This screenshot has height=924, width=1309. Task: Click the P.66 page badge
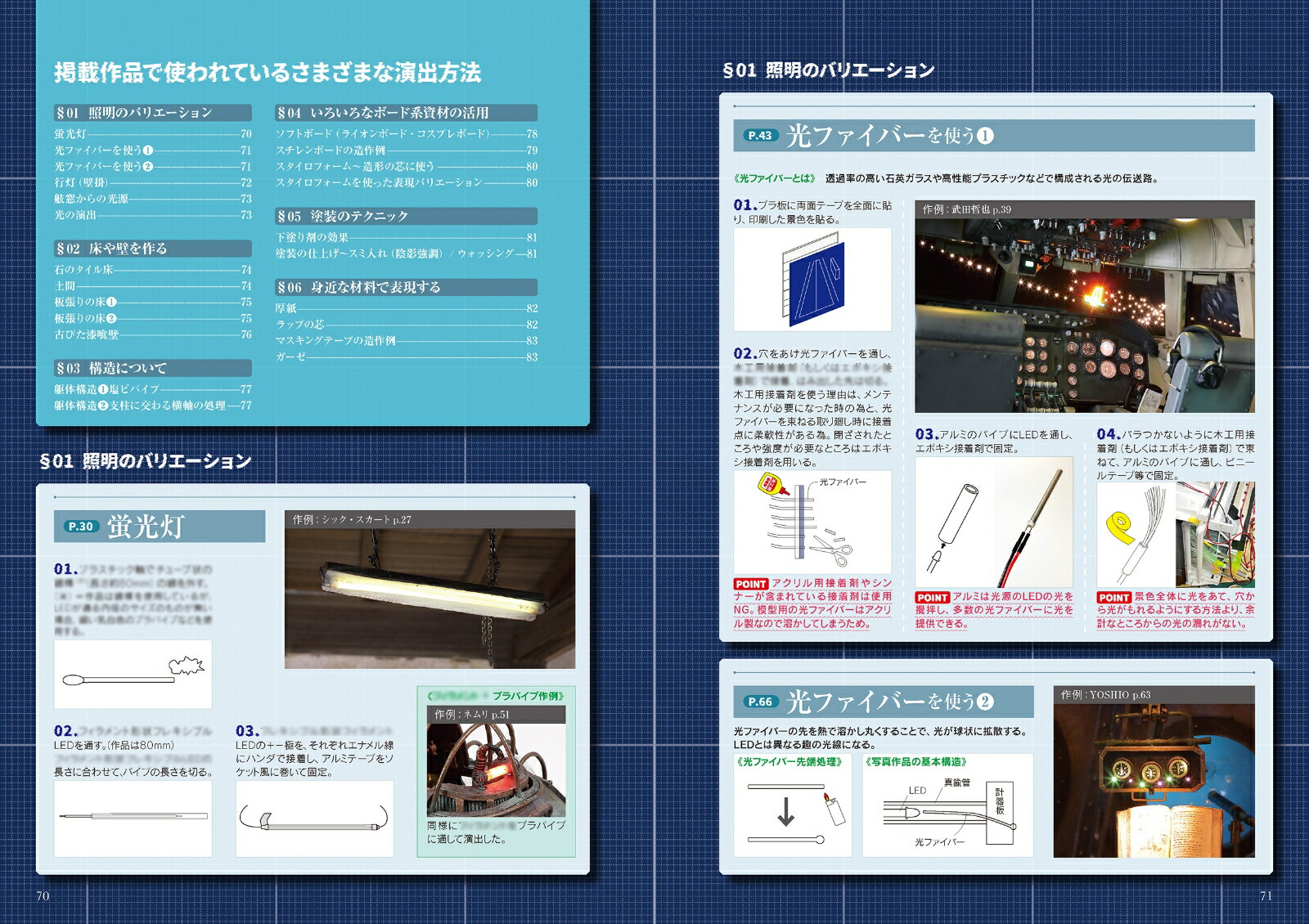759,702
